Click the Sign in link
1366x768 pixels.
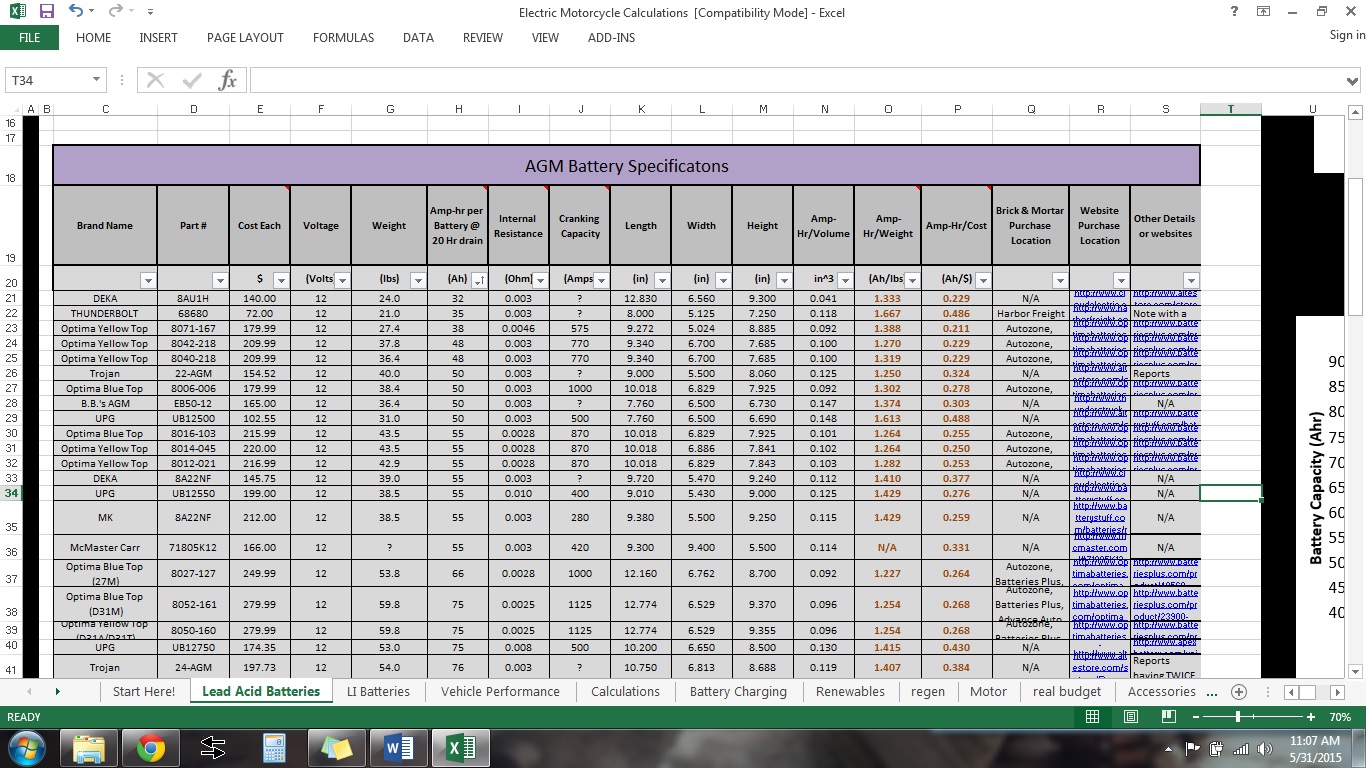click(x=1347, y=35)
